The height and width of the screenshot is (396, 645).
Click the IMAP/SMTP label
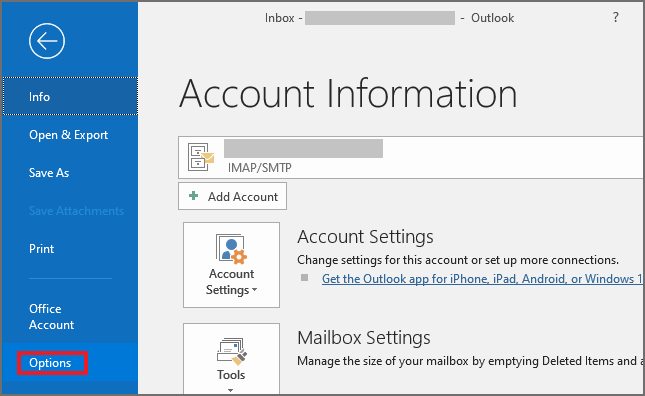pos(260,167)
